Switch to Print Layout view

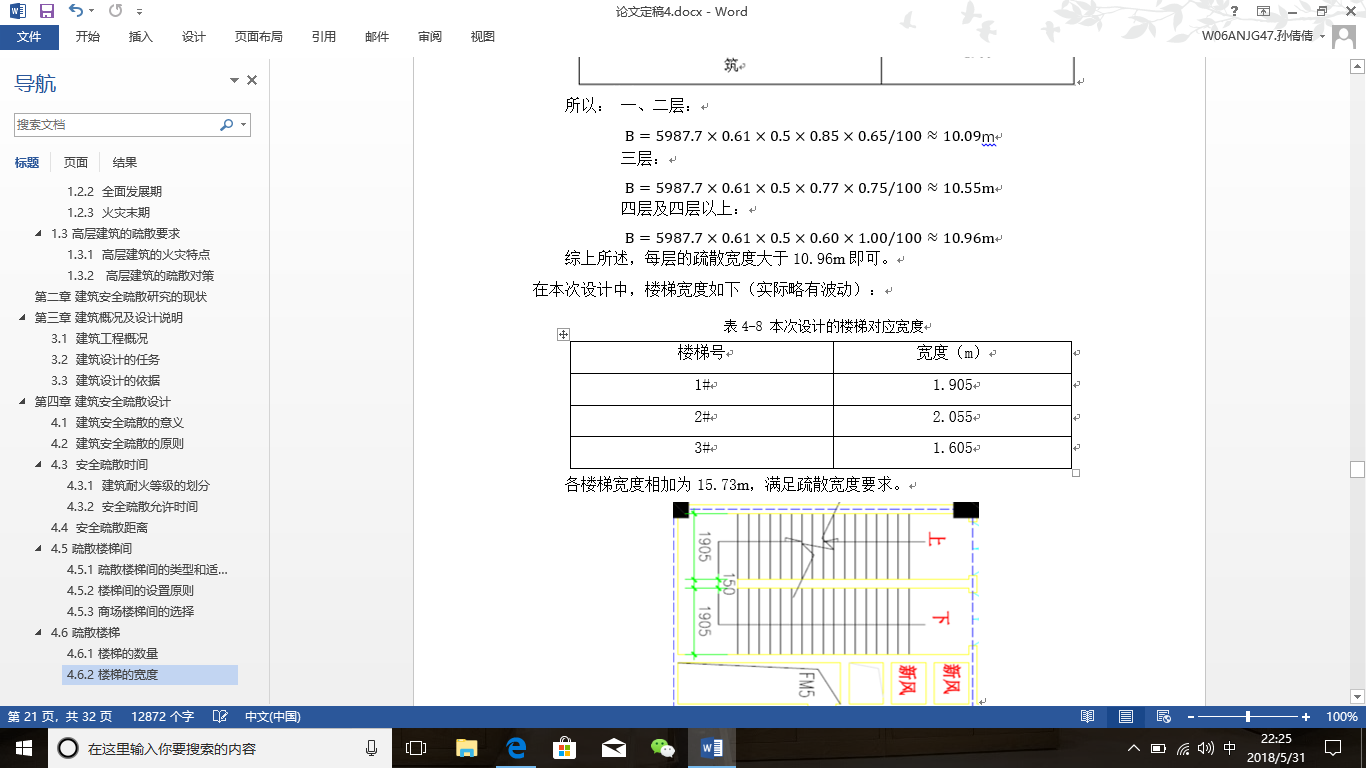coord(1126,717)
